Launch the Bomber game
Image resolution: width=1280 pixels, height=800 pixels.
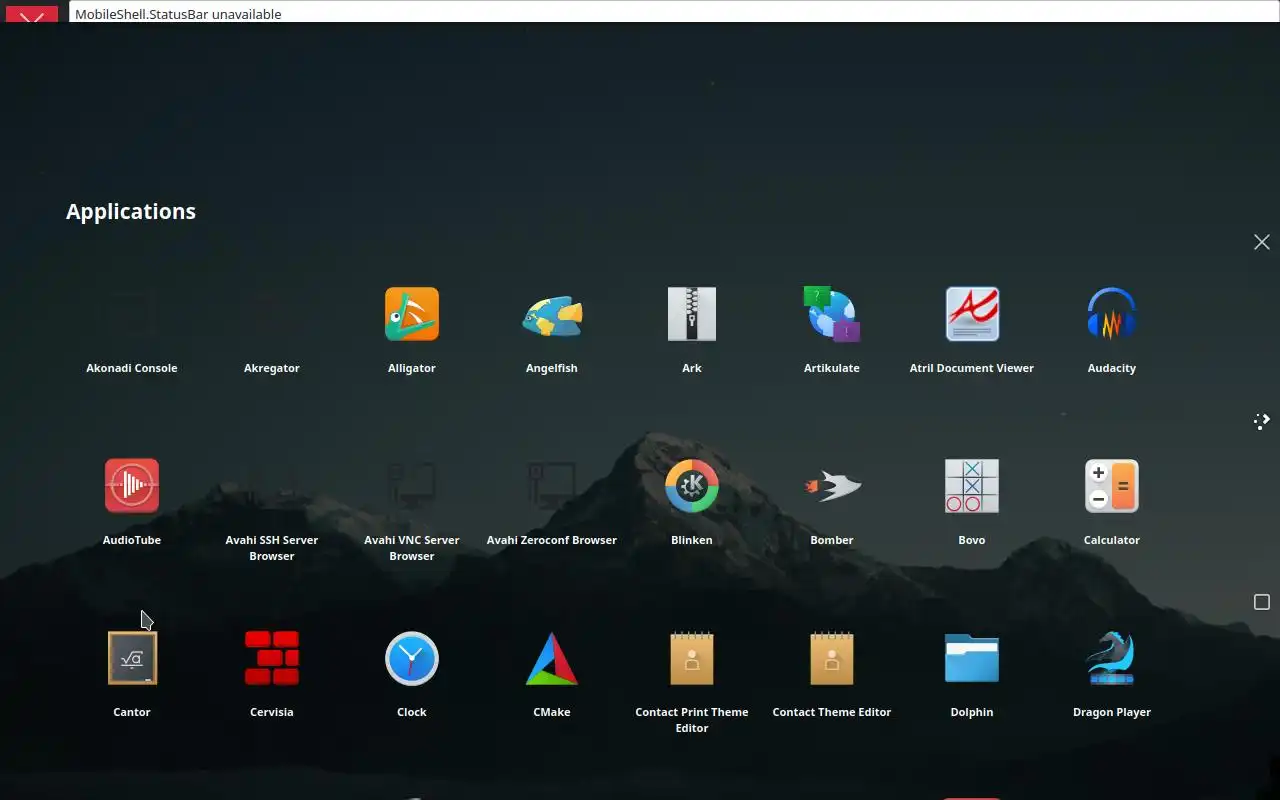coord(832,486)
